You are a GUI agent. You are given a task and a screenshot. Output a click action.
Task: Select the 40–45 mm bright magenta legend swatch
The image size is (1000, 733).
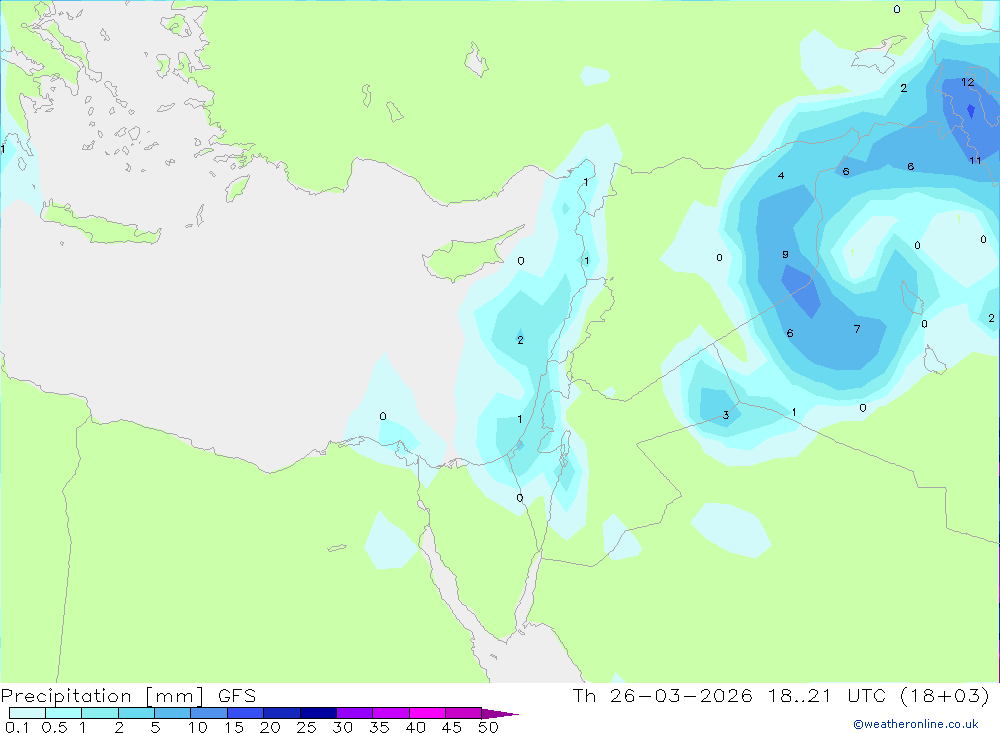(x=427, y=713)
